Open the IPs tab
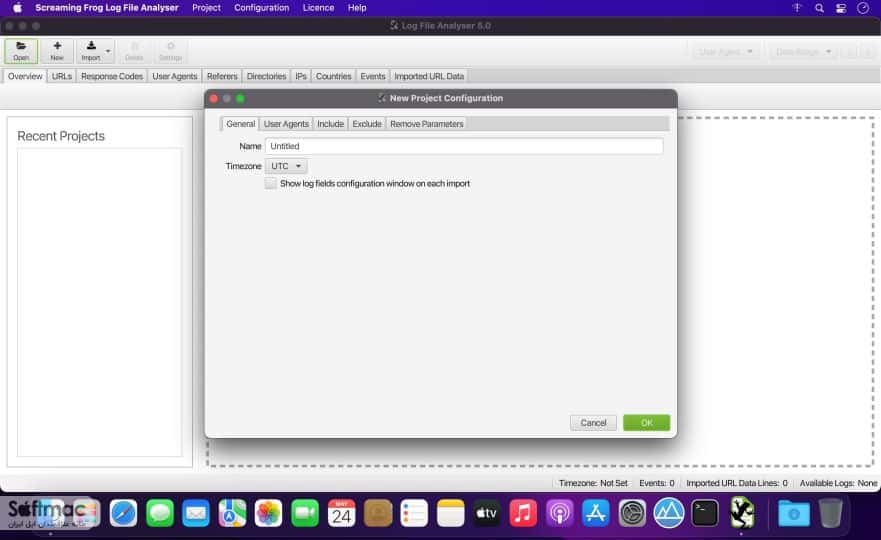The image size is (881, 540). pos(301,76)
